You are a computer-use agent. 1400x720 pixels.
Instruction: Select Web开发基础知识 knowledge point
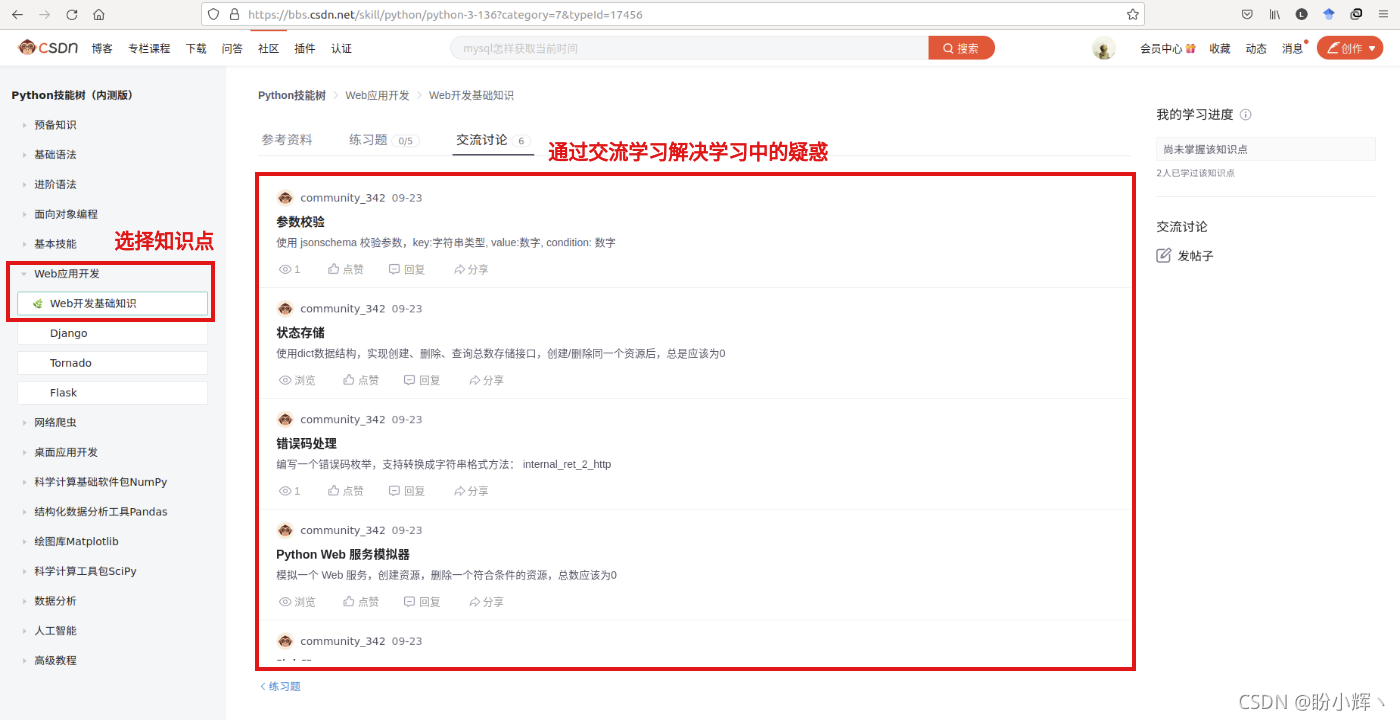pyautogui.click(x=113, y=303)
